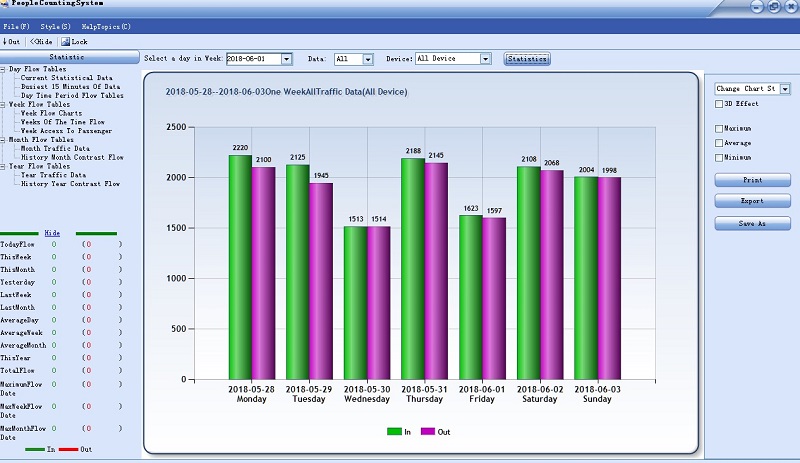The height and width of the screenshot is (463, 800).
Task: Open Year Traffic Data
Action: (53, 175)
